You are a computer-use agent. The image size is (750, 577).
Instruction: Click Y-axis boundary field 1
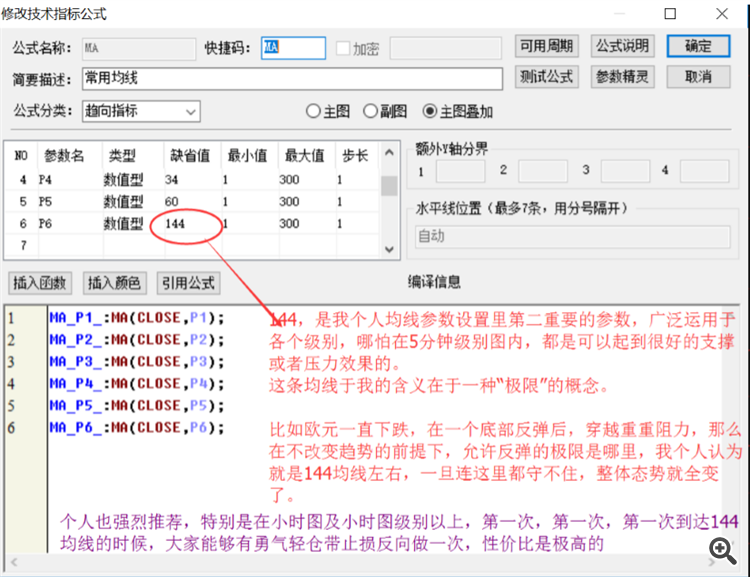(461, 171)
